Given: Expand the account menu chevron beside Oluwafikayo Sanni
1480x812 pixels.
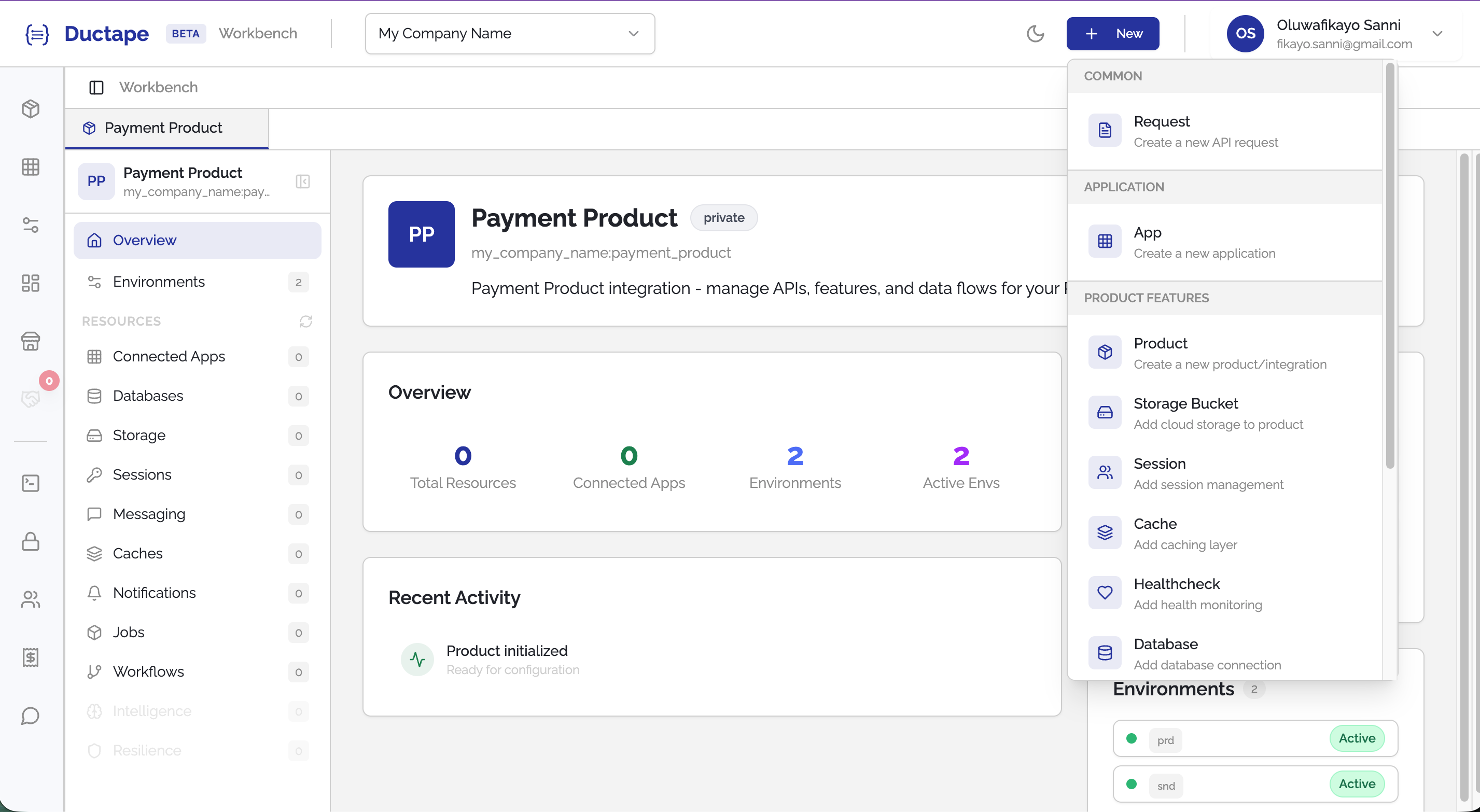Looking at the screenshot, I should 1439,33.
